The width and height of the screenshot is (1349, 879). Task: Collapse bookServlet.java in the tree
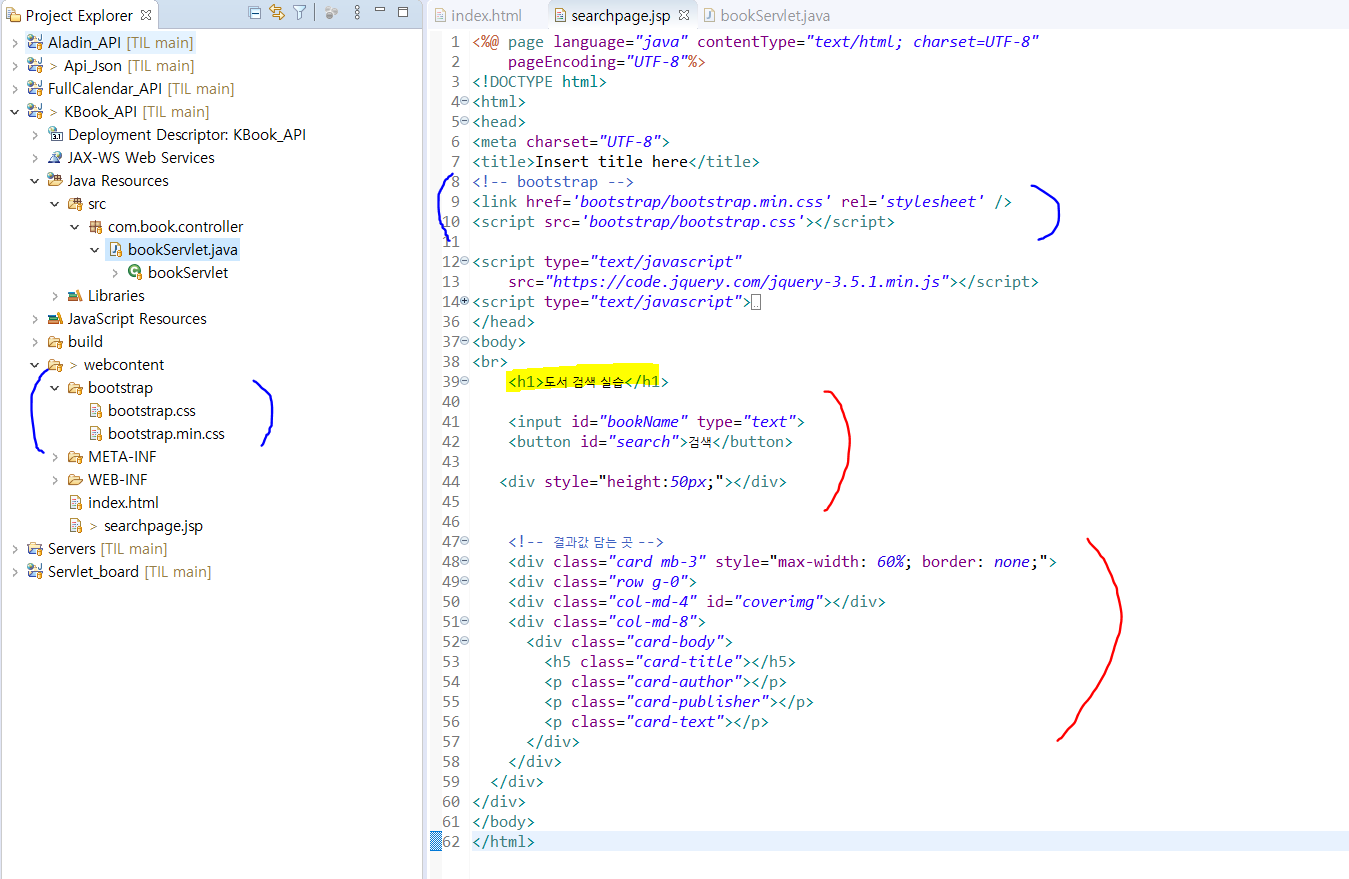[95, 250]
